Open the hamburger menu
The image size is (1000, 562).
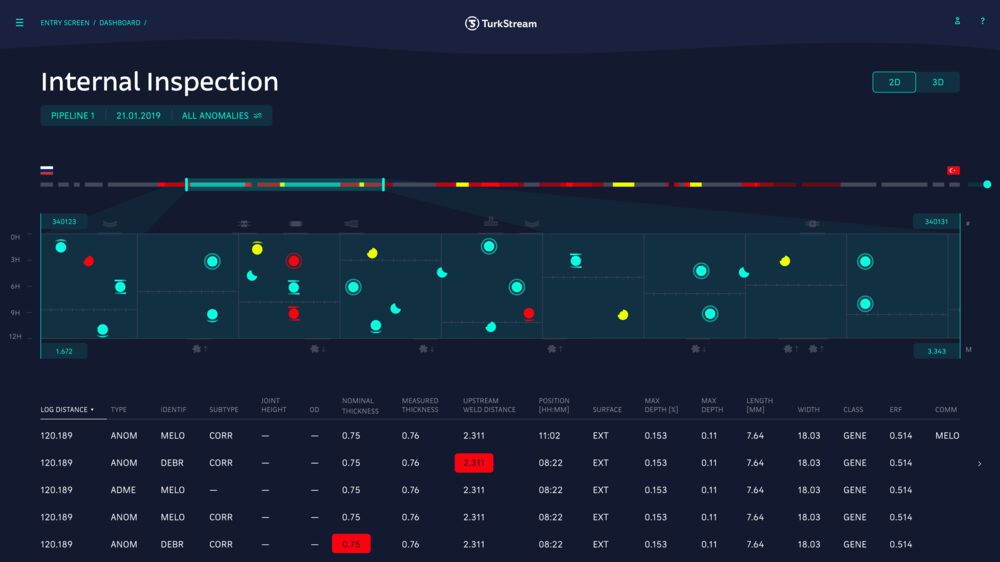(19, 23)
